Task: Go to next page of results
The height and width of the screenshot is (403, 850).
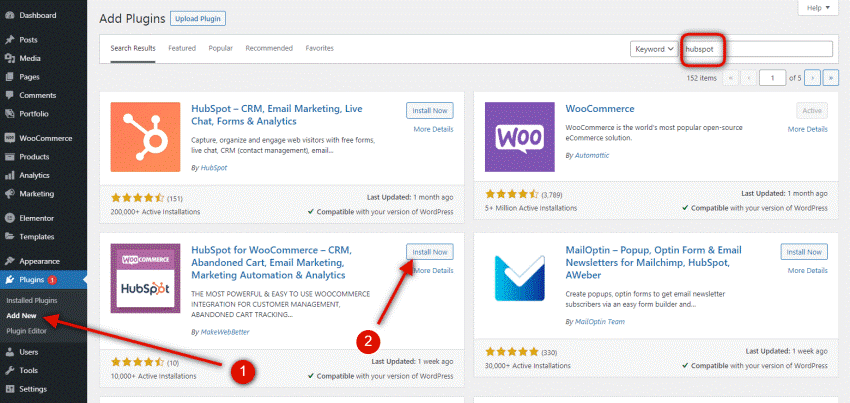Action: (812, 77)
